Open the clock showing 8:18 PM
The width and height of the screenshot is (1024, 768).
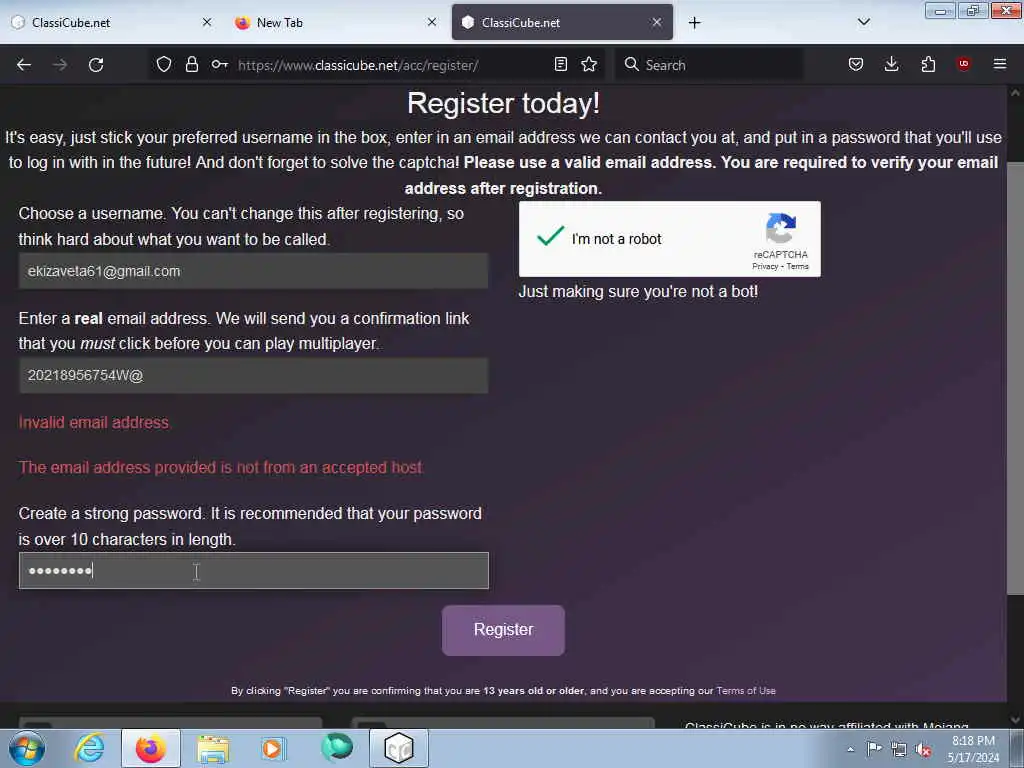[973, 749]
